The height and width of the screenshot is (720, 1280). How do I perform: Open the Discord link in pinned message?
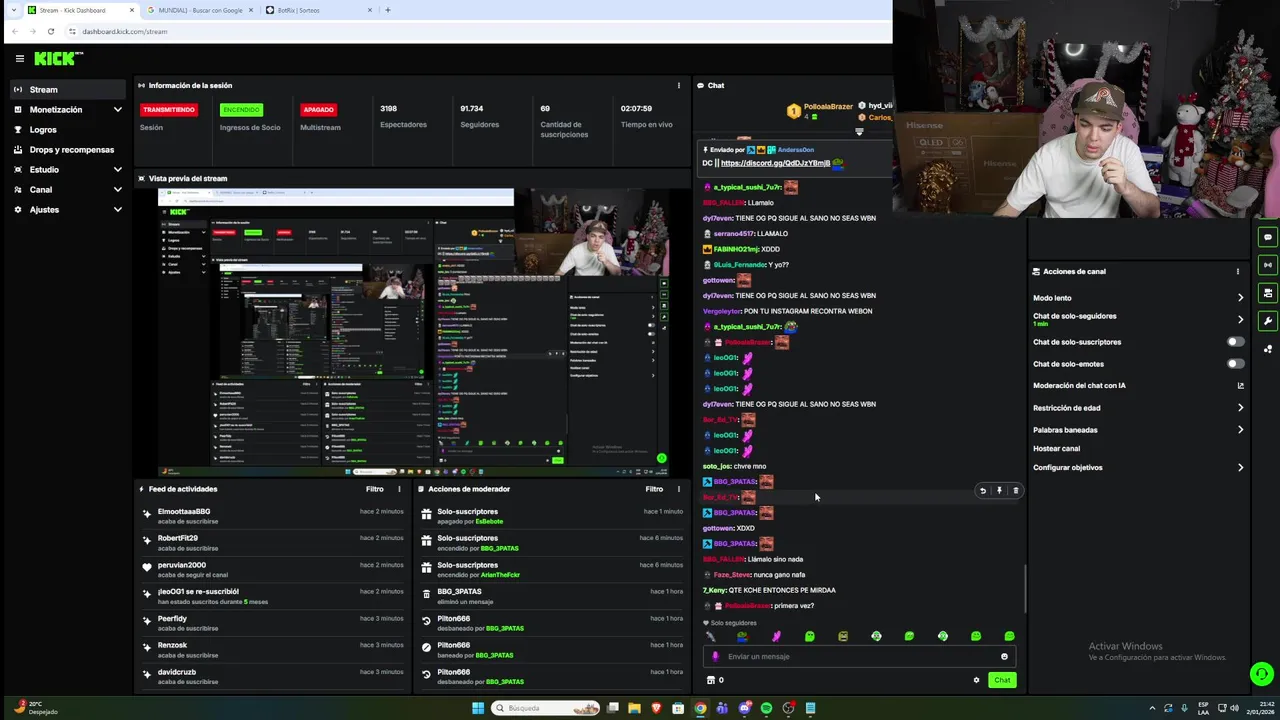coord(775,163)
